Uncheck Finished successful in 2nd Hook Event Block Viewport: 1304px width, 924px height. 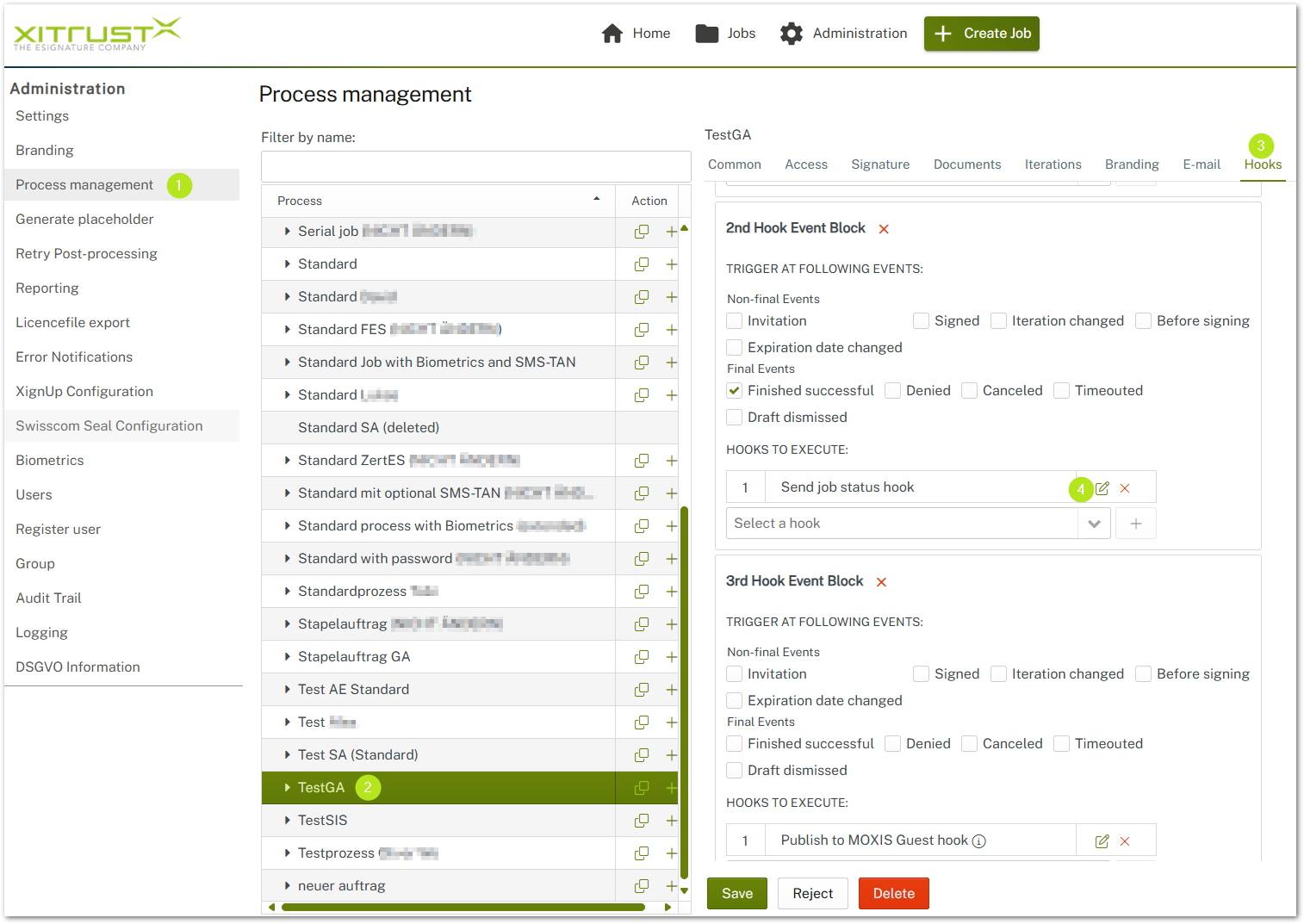click(x=734, y=390)
